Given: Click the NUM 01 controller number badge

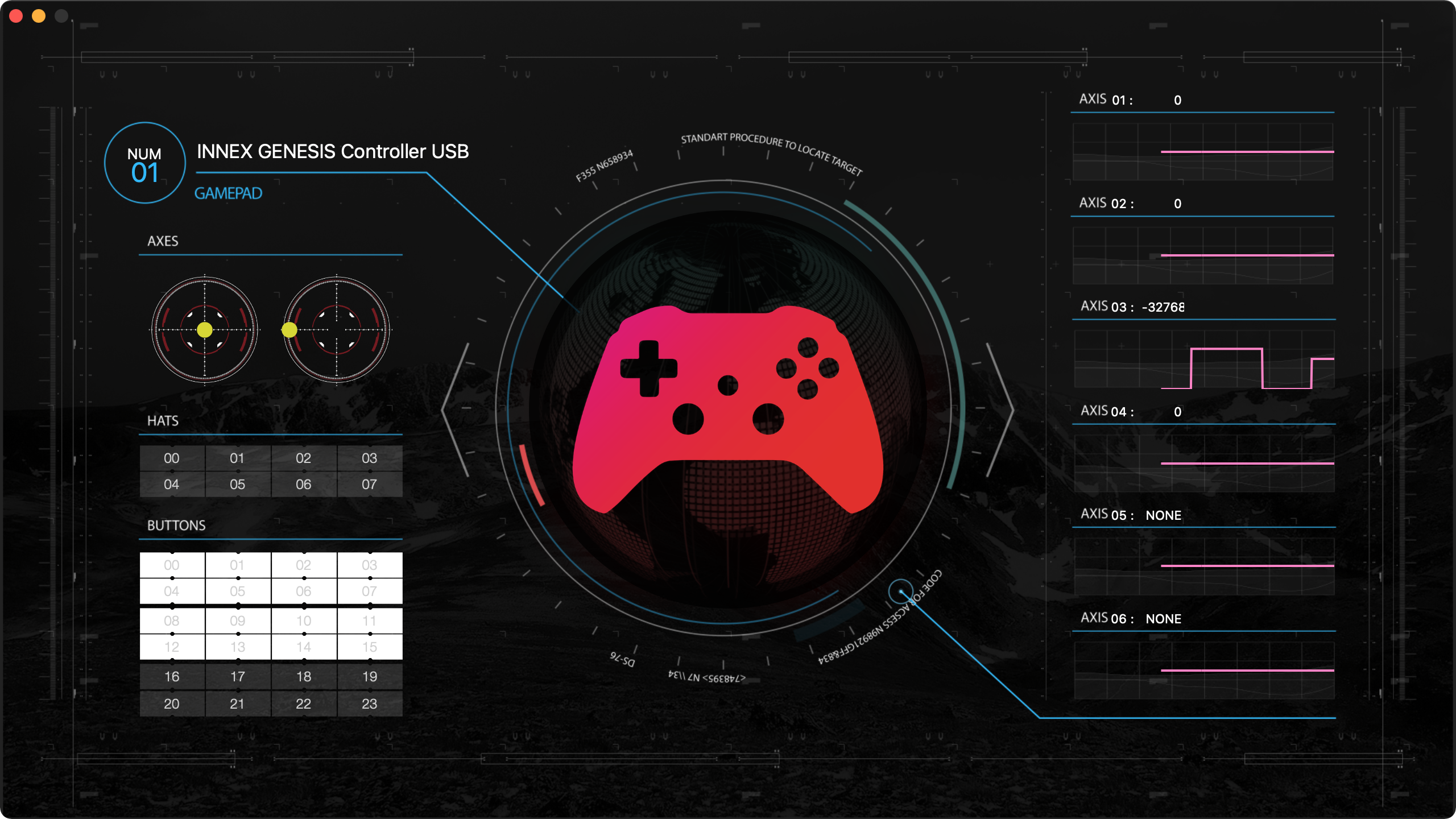Looking at the screenshot, I should [145, 163].
